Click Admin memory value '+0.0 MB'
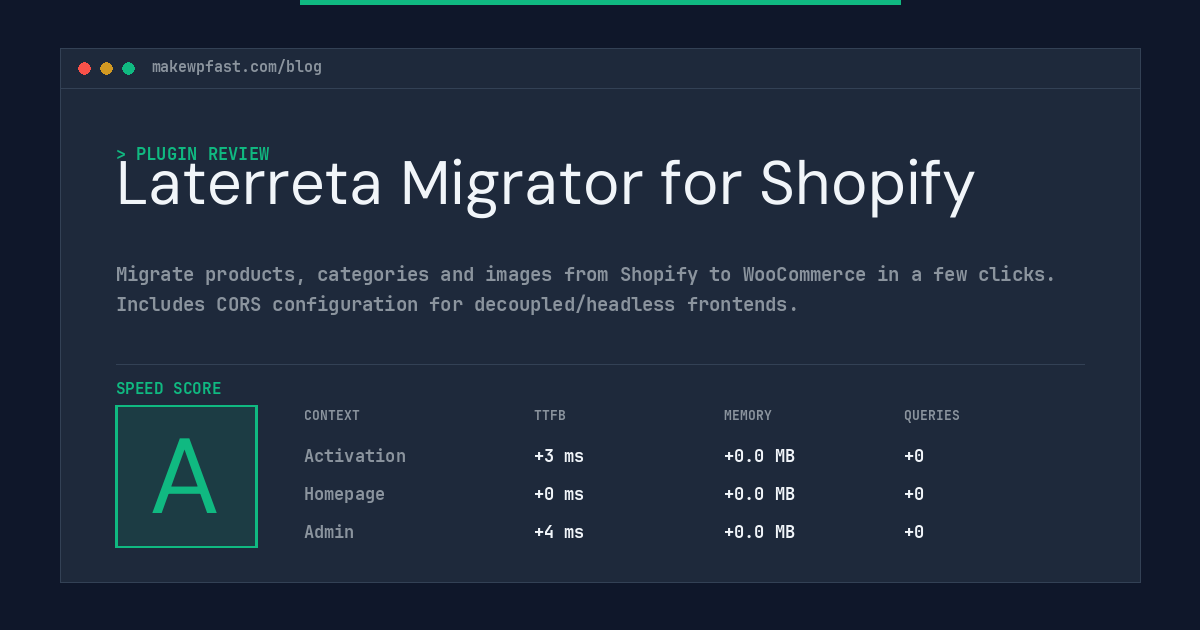The width and height of the screenshot is (1200, 630). 759,532
